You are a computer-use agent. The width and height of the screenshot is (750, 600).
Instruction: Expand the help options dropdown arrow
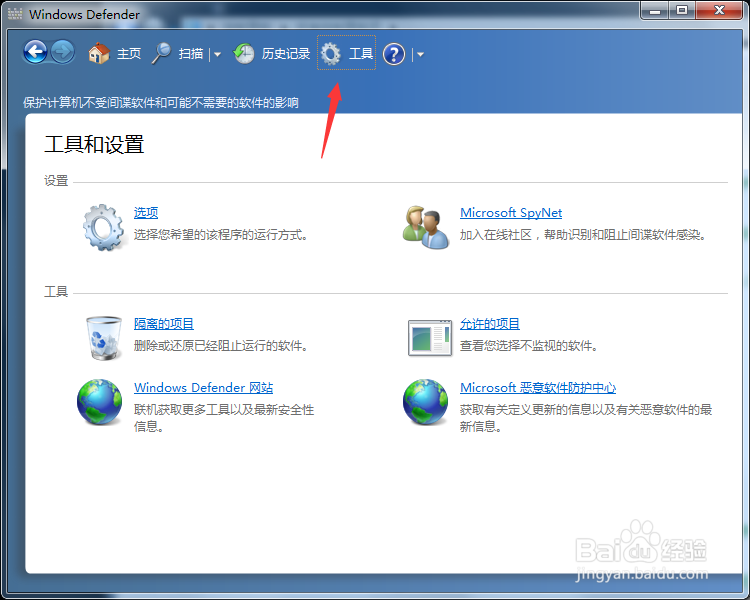[420, 55]
